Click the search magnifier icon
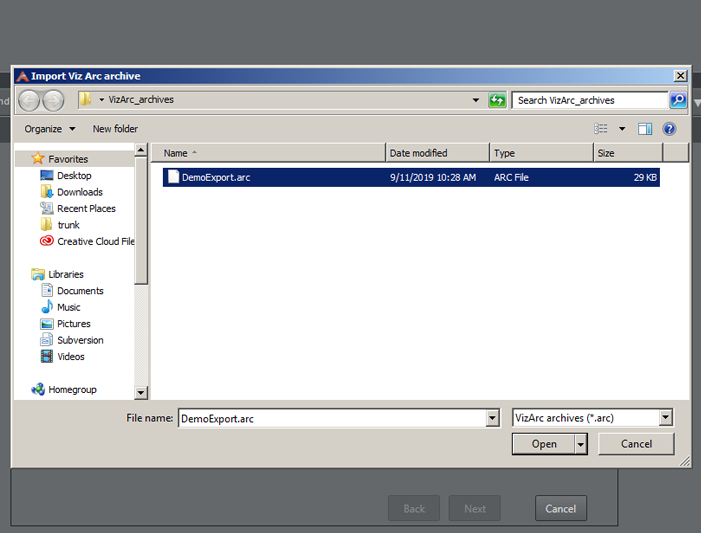Screen dimensions: 701x533 tap(678, 100)
